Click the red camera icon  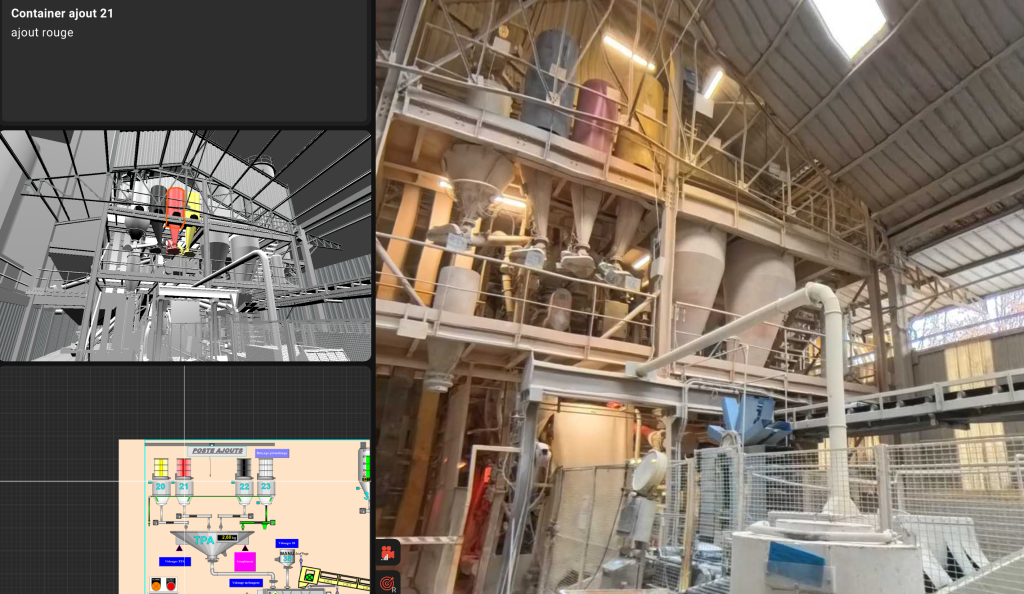pyautogui.click(x=387, y=553)
